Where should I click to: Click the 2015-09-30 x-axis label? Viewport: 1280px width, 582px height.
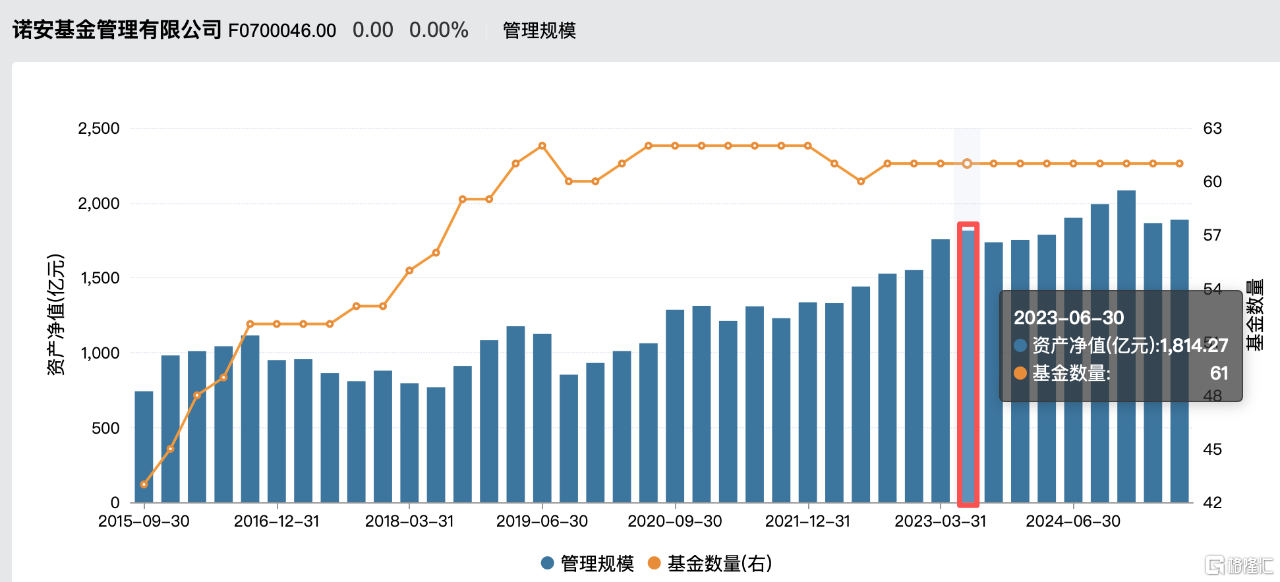144,521
